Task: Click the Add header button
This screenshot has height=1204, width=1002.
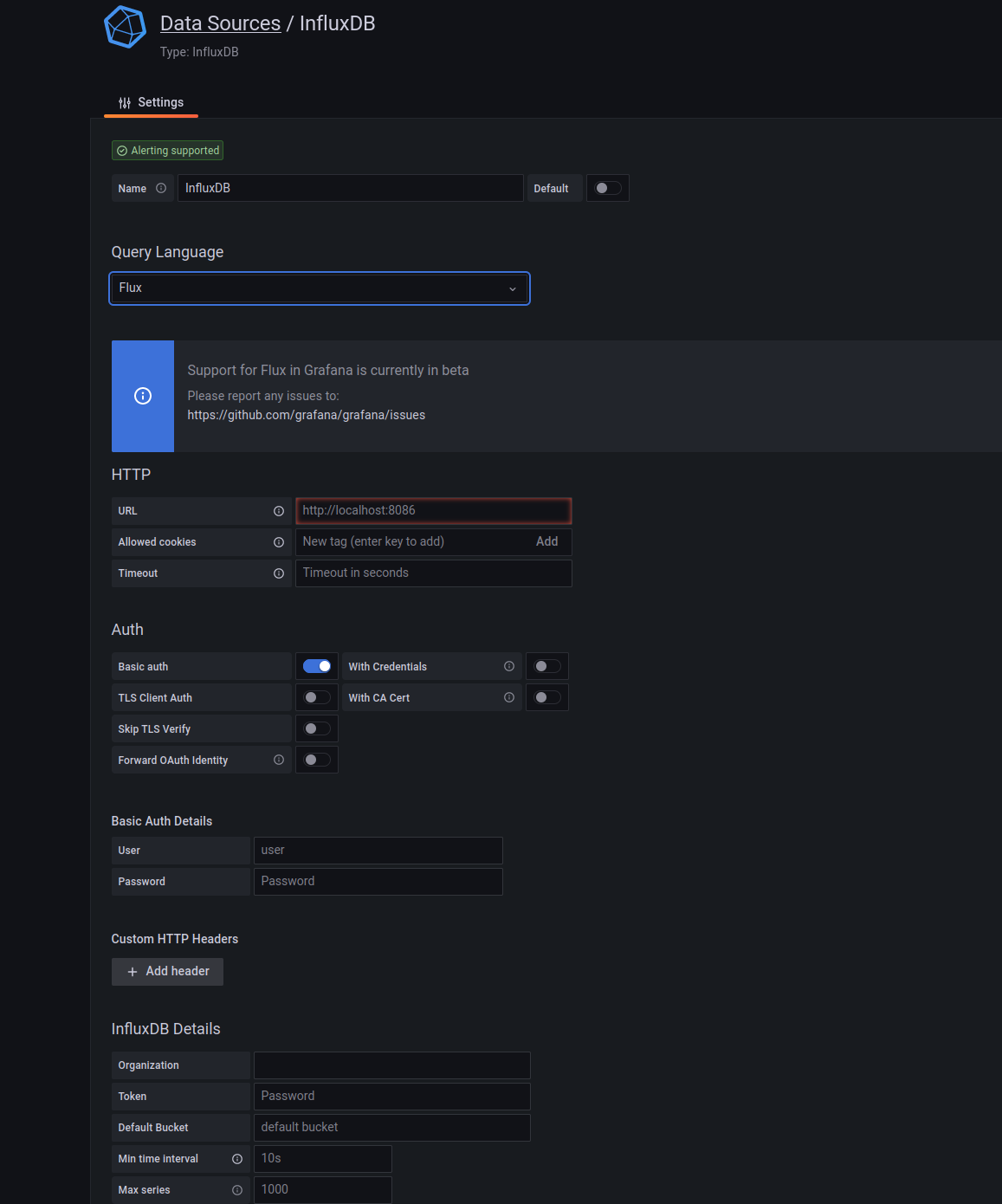Action: click(167, 972)
